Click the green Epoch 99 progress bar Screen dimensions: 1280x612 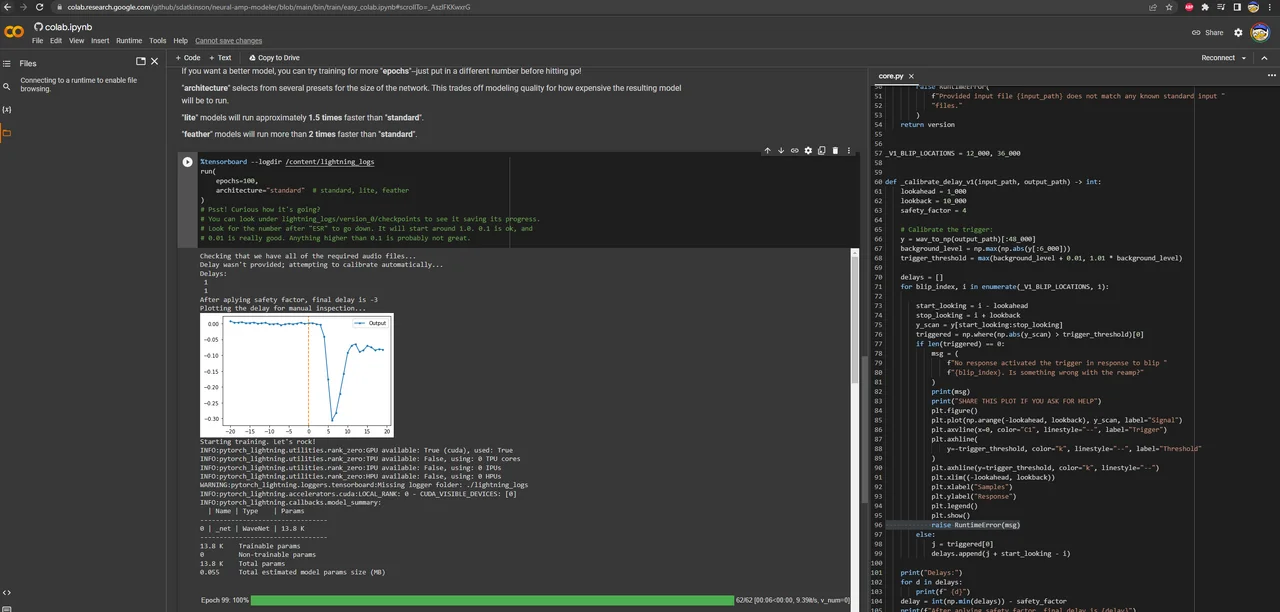[491, 600]
